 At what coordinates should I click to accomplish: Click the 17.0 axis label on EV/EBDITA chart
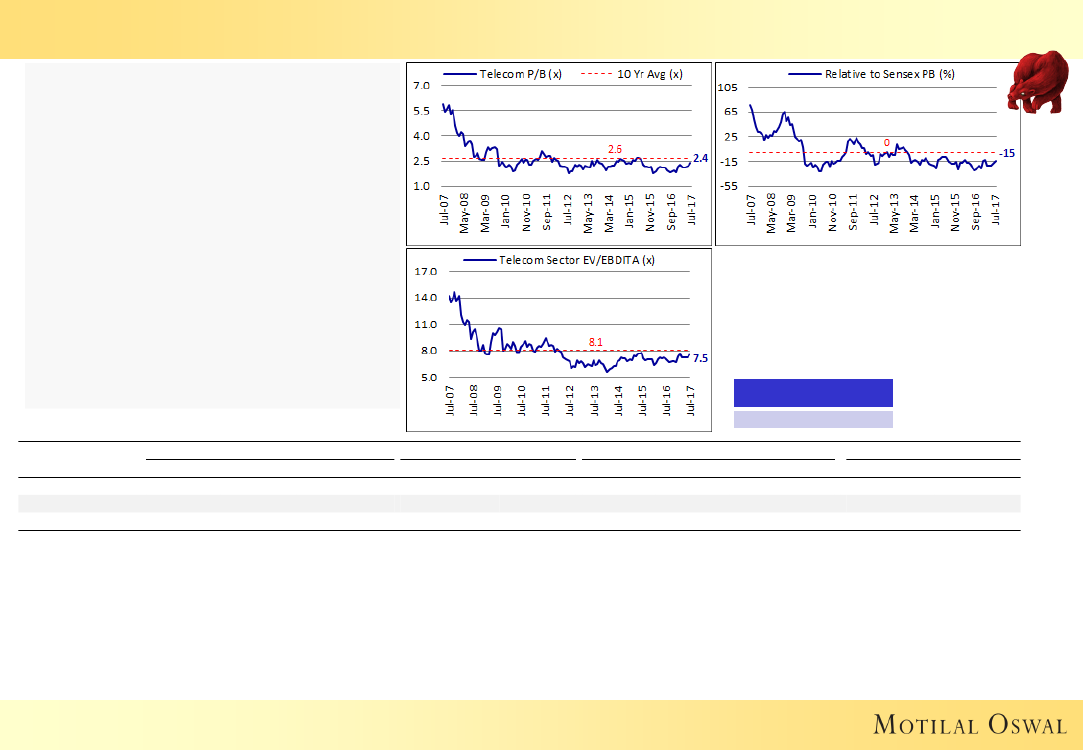(x=425, y=271)
